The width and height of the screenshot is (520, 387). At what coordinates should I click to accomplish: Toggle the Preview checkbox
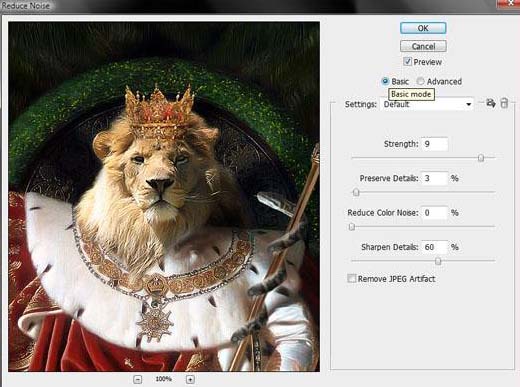coord(407,61)
